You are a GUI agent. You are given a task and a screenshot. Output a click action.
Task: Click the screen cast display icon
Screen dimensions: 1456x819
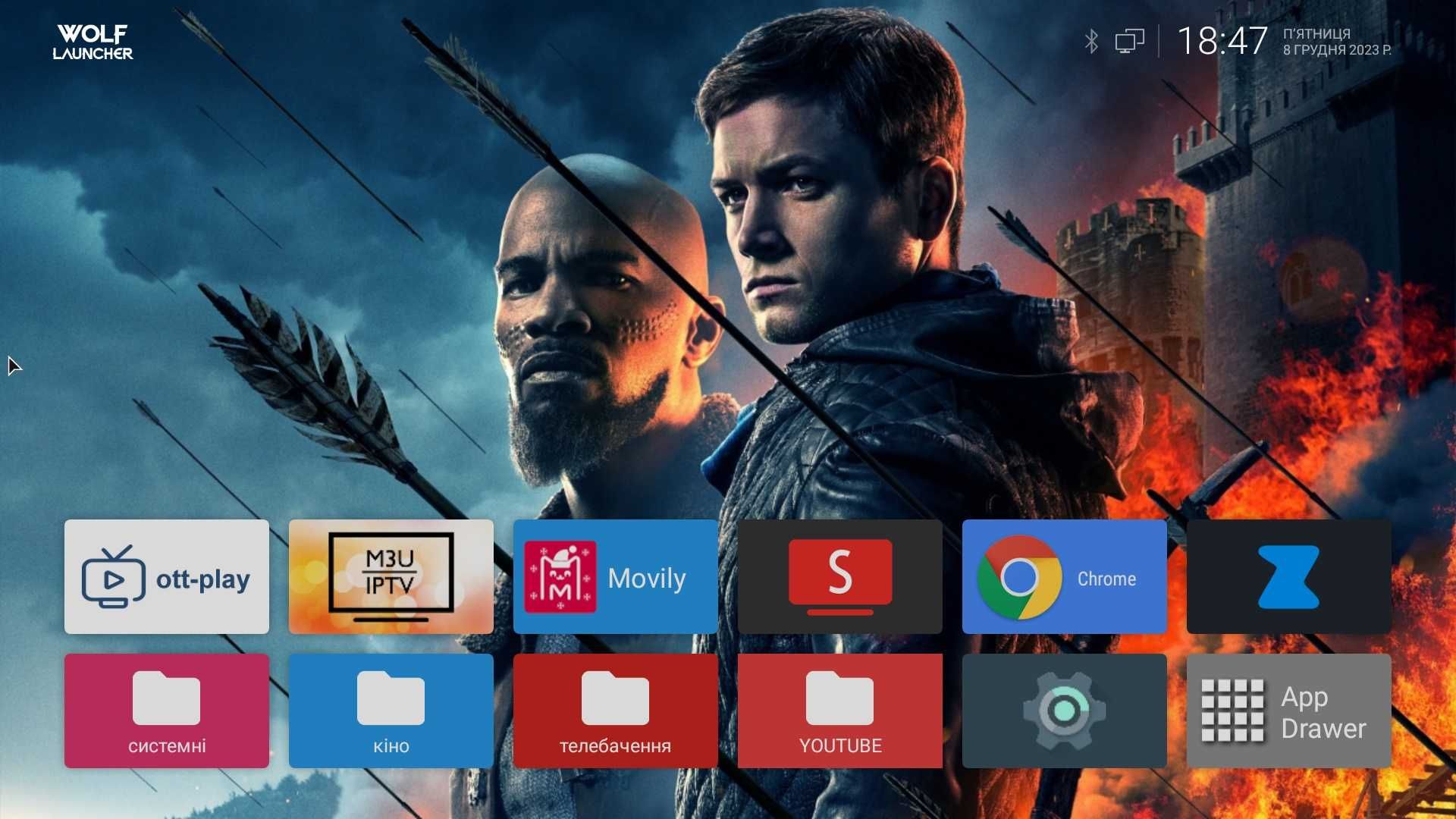1130,41
